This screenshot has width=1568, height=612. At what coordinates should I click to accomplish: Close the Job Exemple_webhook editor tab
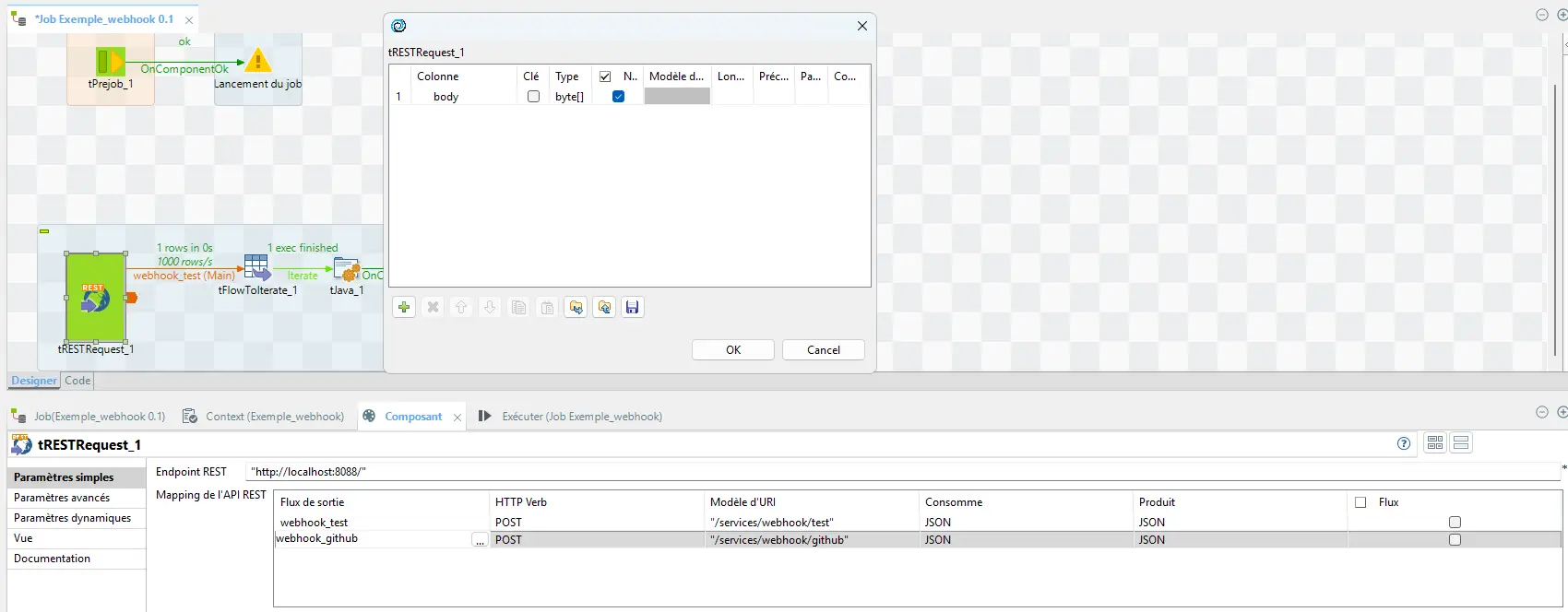coord(189,19)
